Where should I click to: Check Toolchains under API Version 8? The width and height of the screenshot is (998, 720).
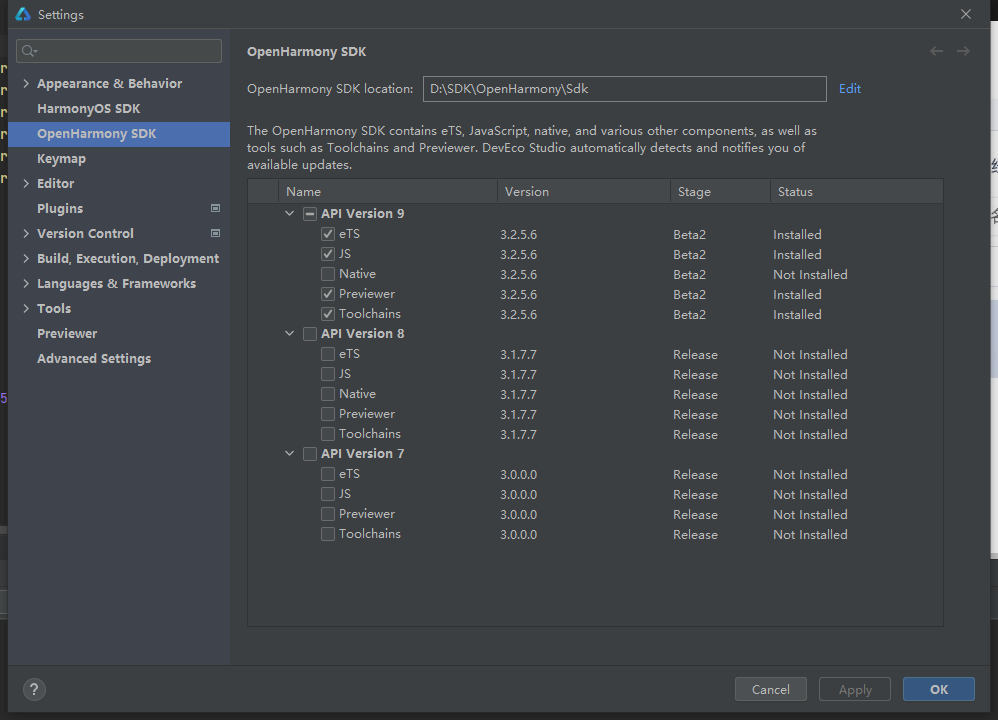[328, 434]
